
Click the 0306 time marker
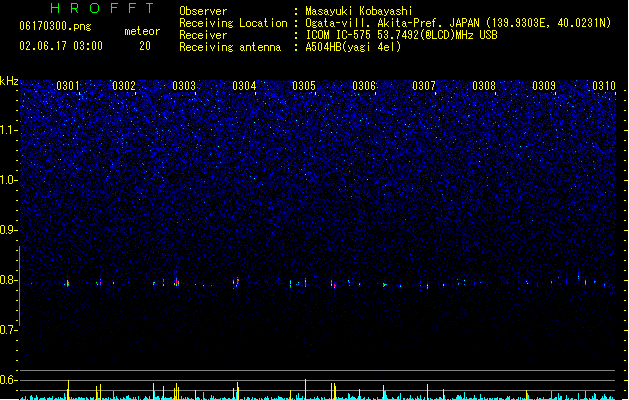click(364, 86)
